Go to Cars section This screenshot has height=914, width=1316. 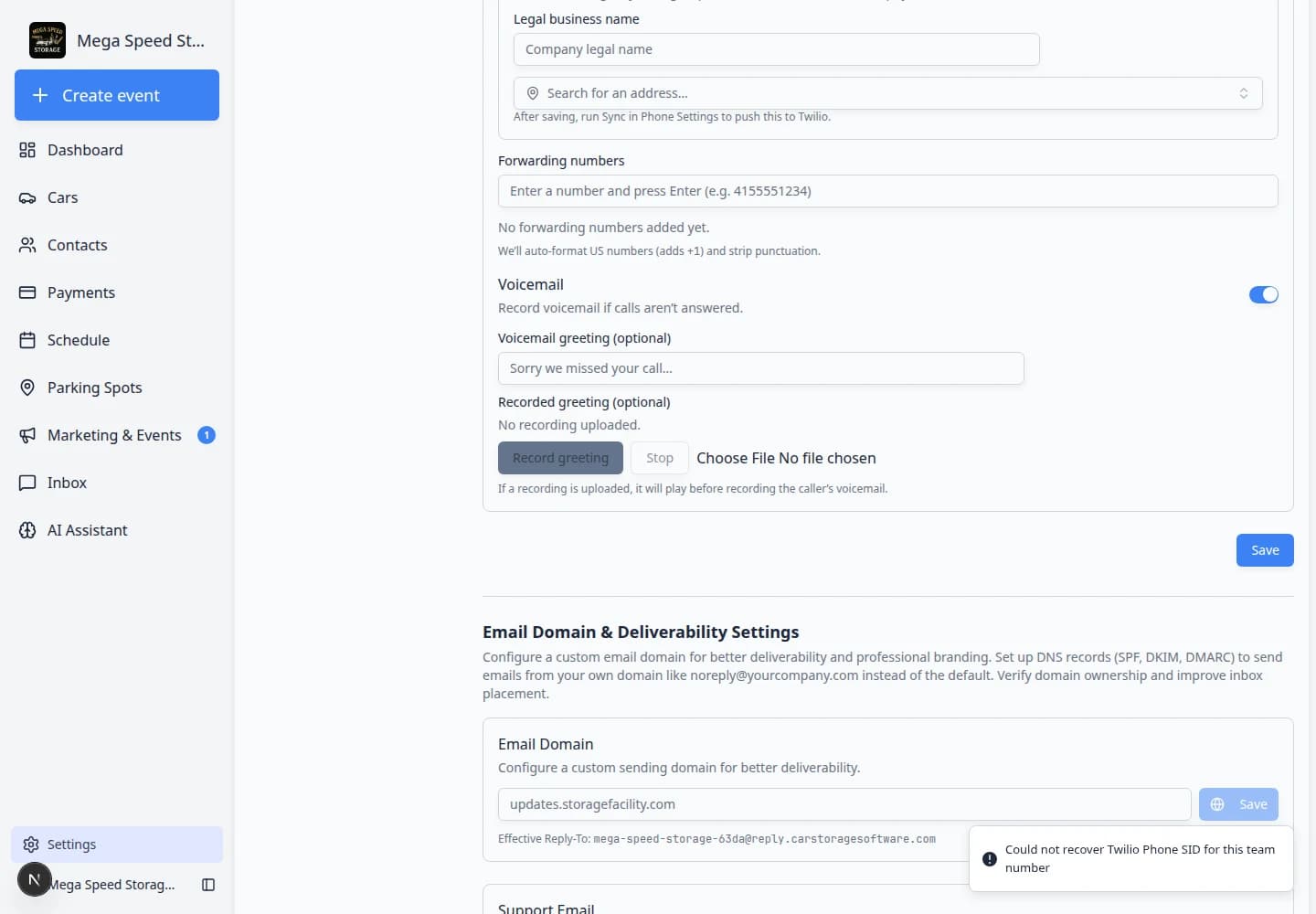[117, 197]
